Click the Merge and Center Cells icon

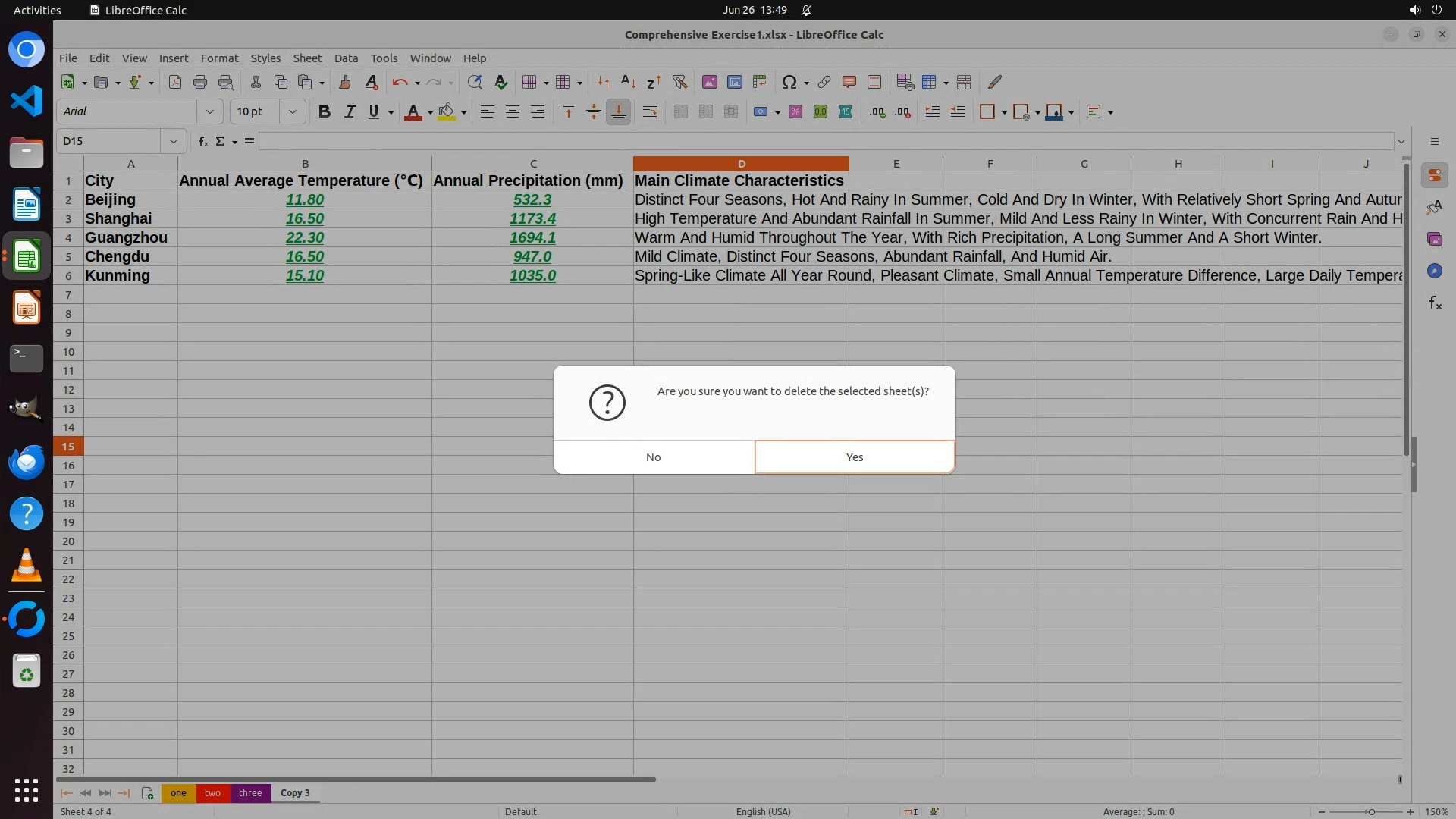[680, 111]
